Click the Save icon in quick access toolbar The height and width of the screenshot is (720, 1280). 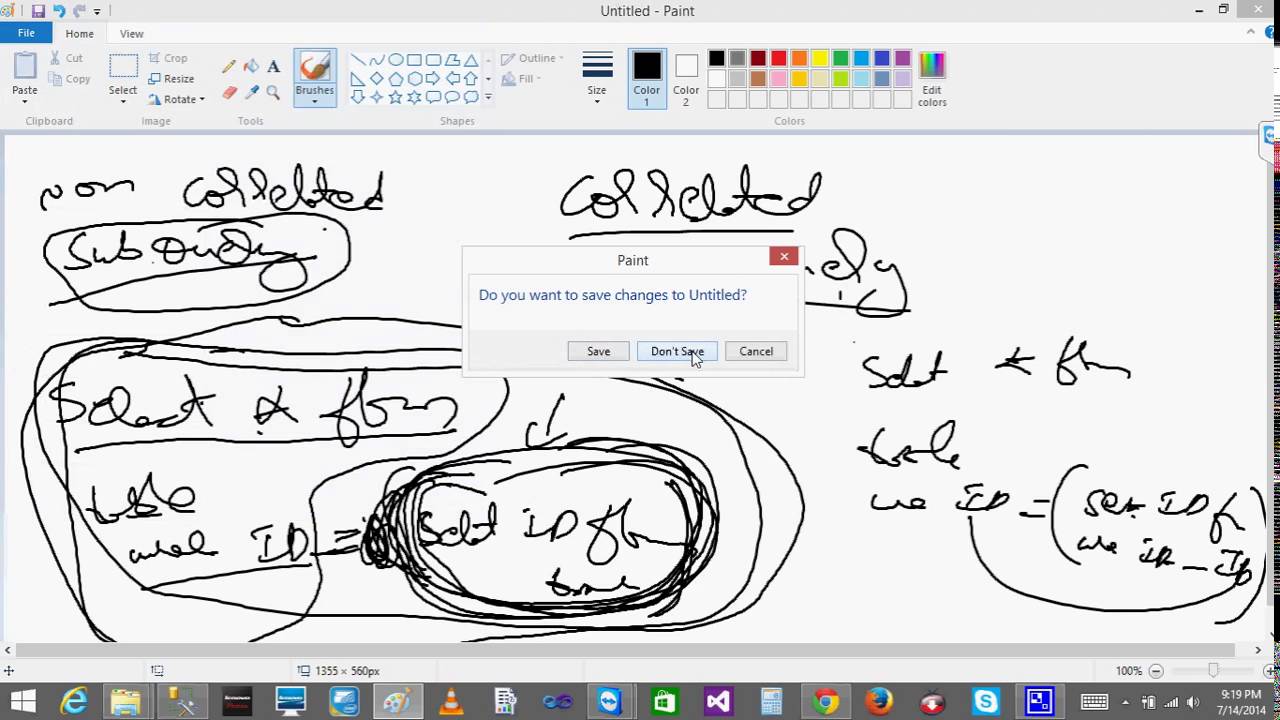(x=38, y=11)
